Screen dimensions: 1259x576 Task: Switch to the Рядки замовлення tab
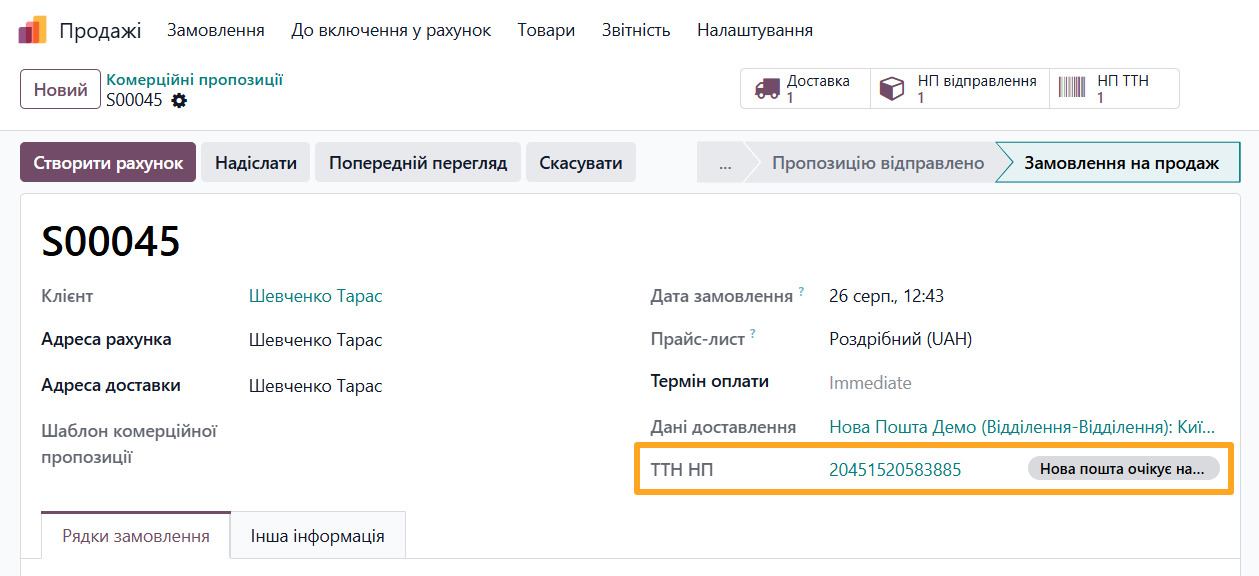click(136, 536)
